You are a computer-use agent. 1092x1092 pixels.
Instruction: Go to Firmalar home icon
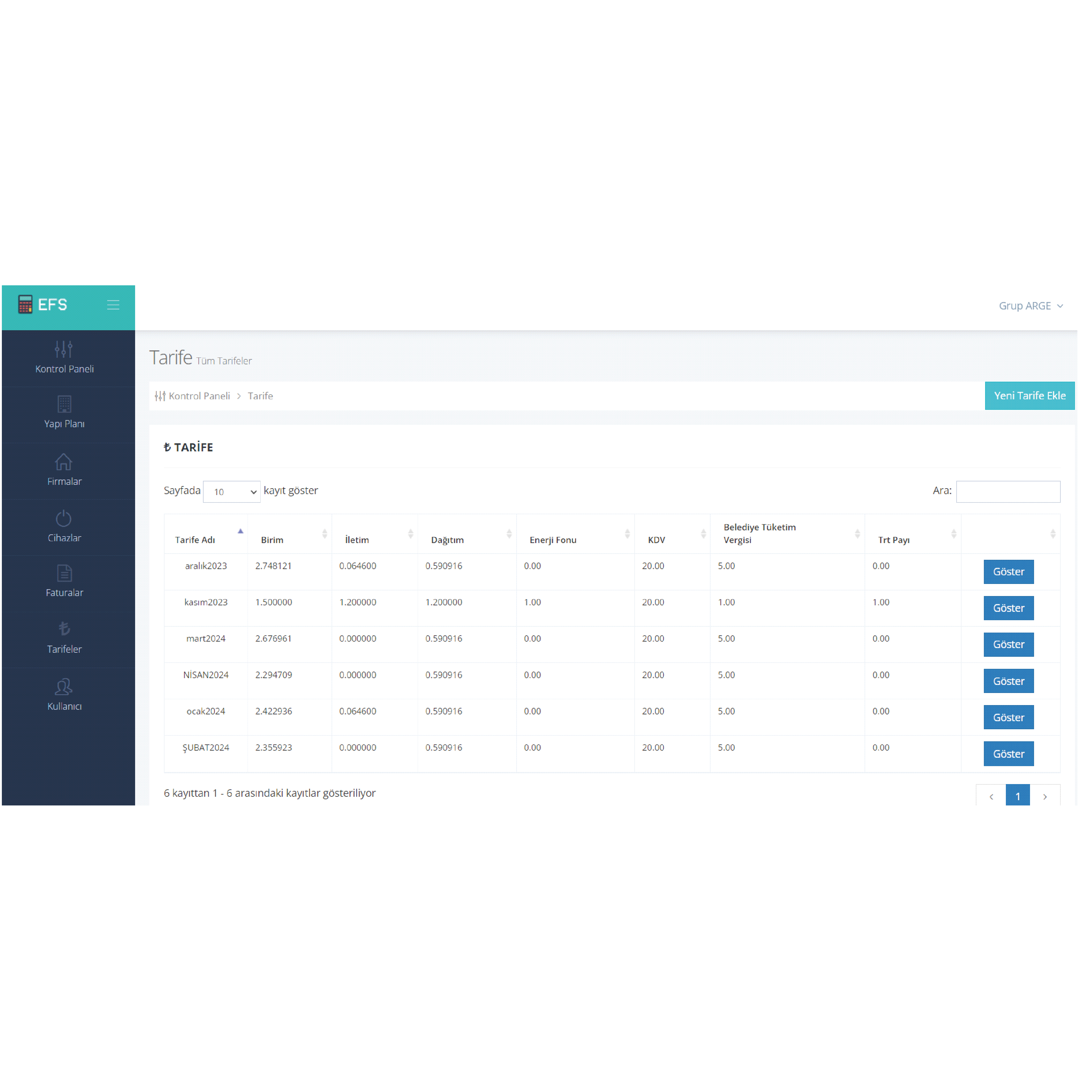(x=63, y=462)
